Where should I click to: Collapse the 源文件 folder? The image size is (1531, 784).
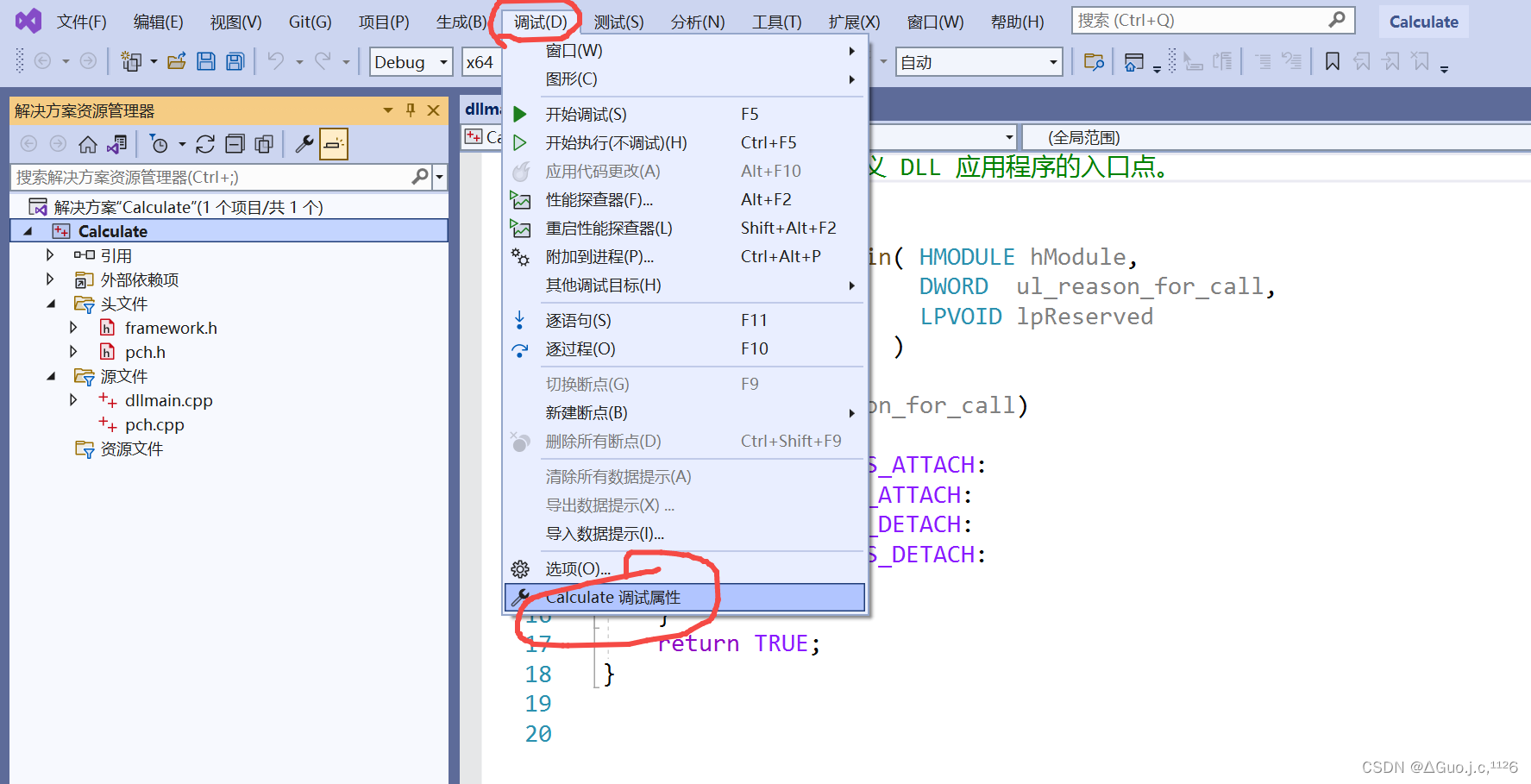coord(51,376)
